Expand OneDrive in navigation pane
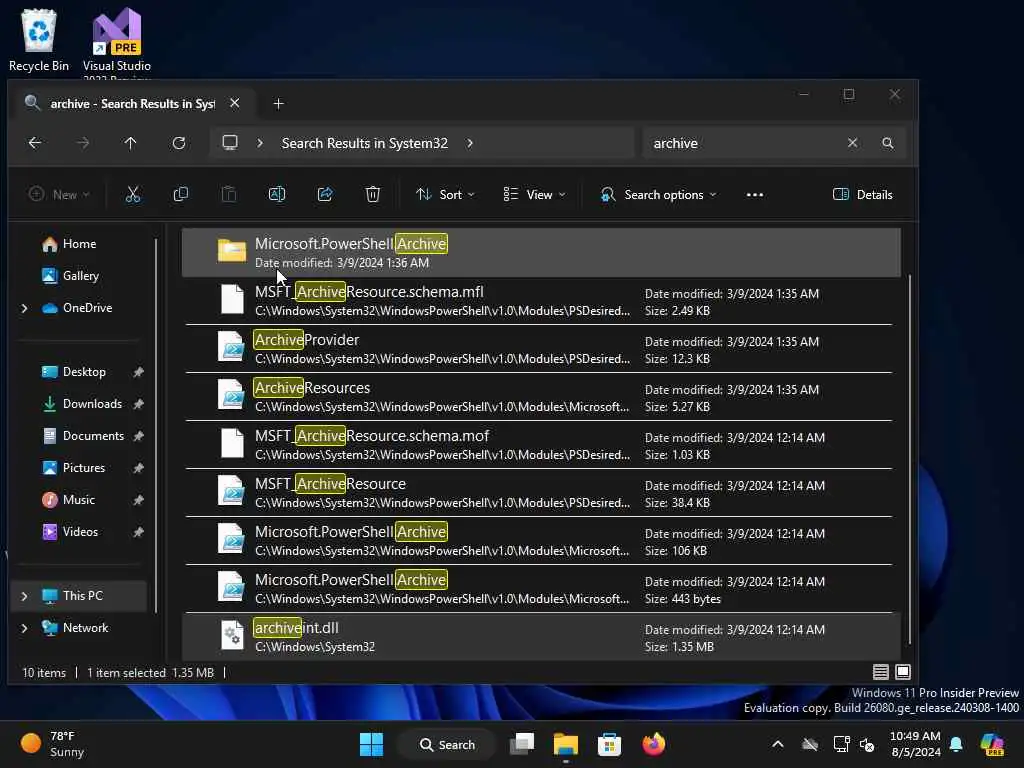1024x768 pixels. point(25,308)
